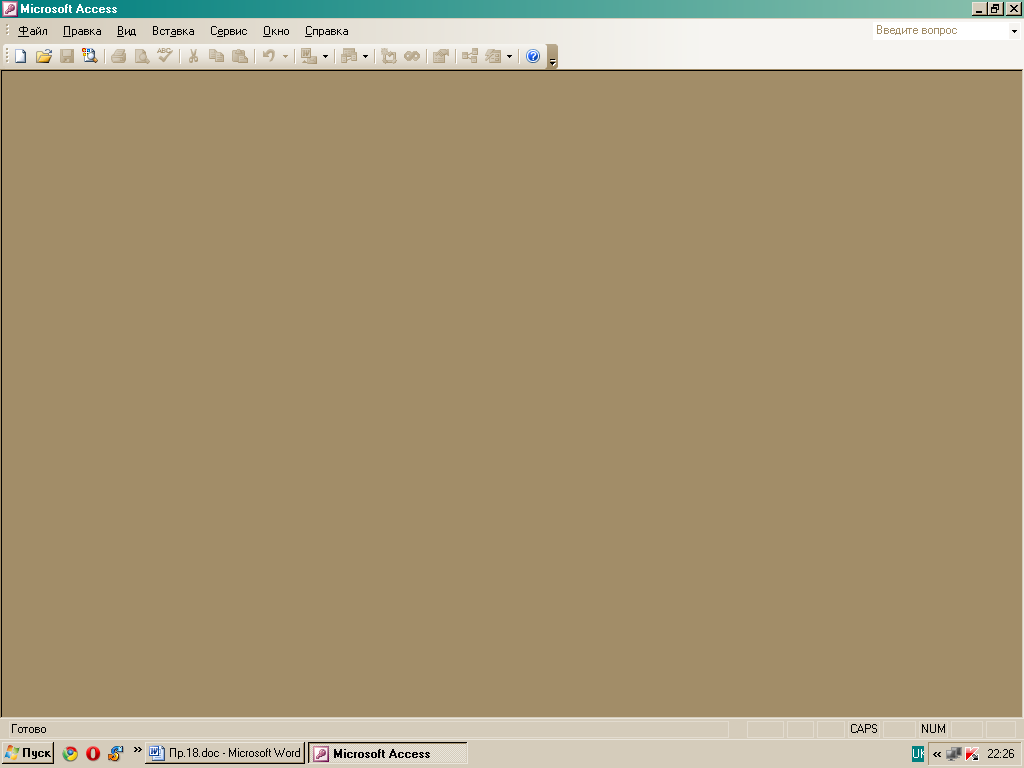Open an existing database via folder icon
This screenshot has width=1024, height=768.
44,56
